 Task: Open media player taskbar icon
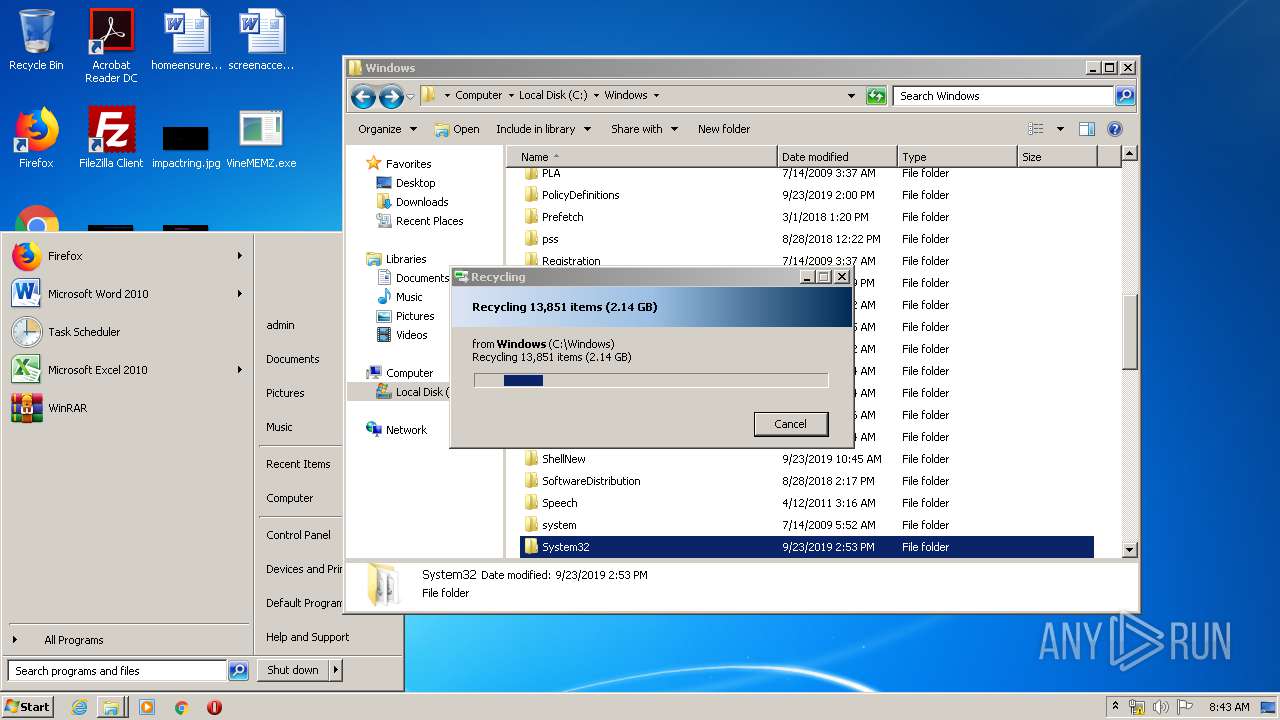tap(147, 707)
